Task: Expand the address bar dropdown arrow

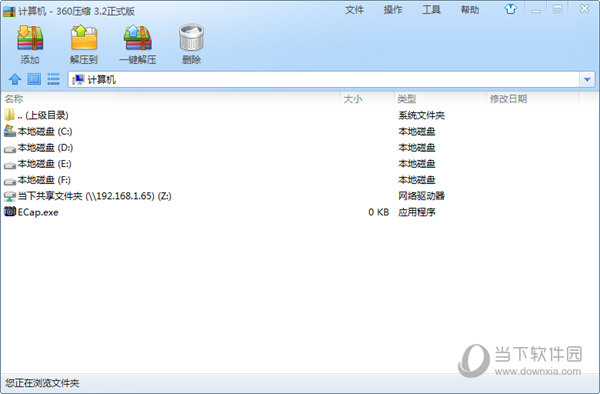Action: [x=587, y=80]
